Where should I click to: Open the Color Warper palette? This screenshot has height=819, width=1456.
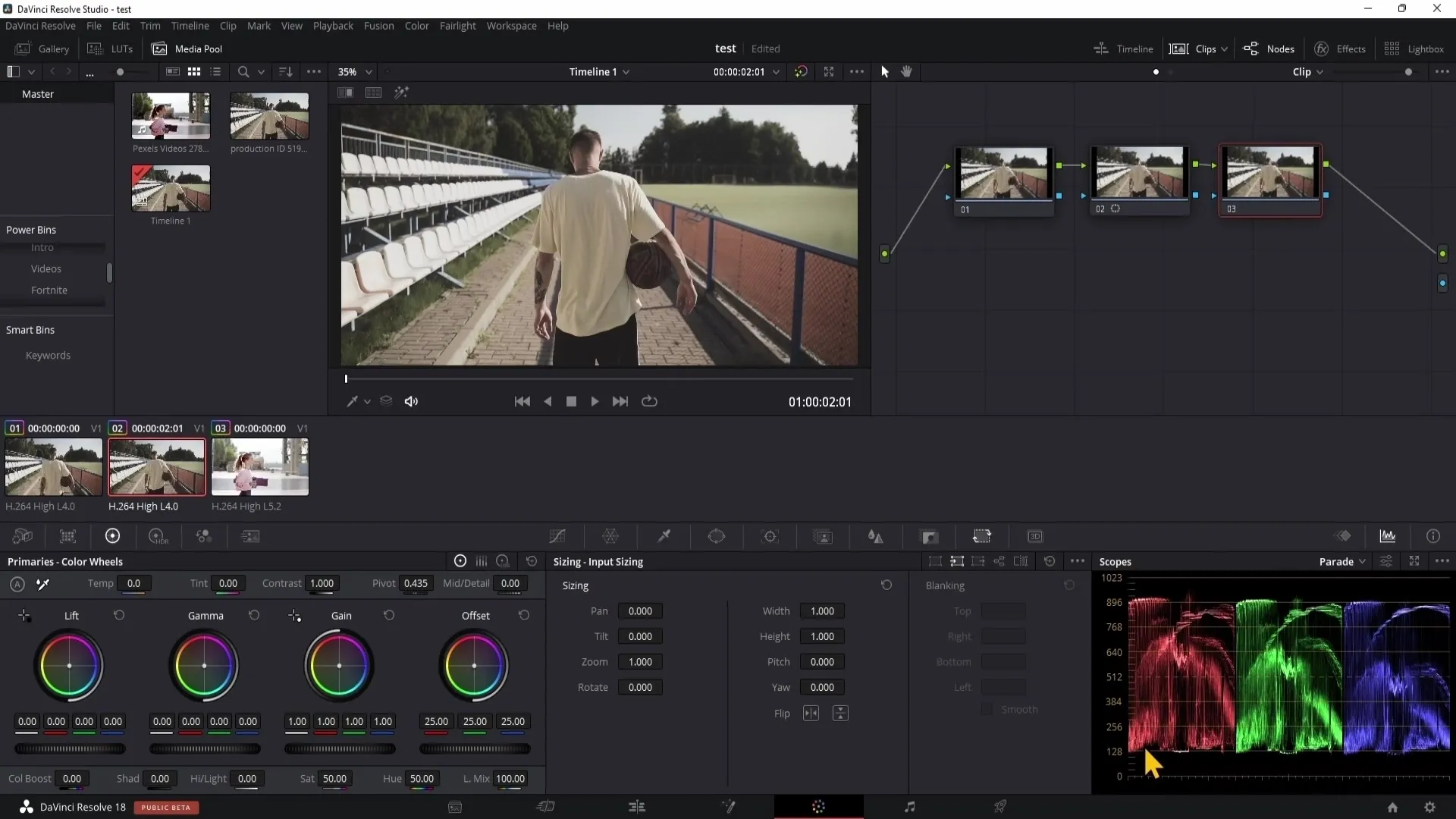pyautogui.click(x=610, y=537)
